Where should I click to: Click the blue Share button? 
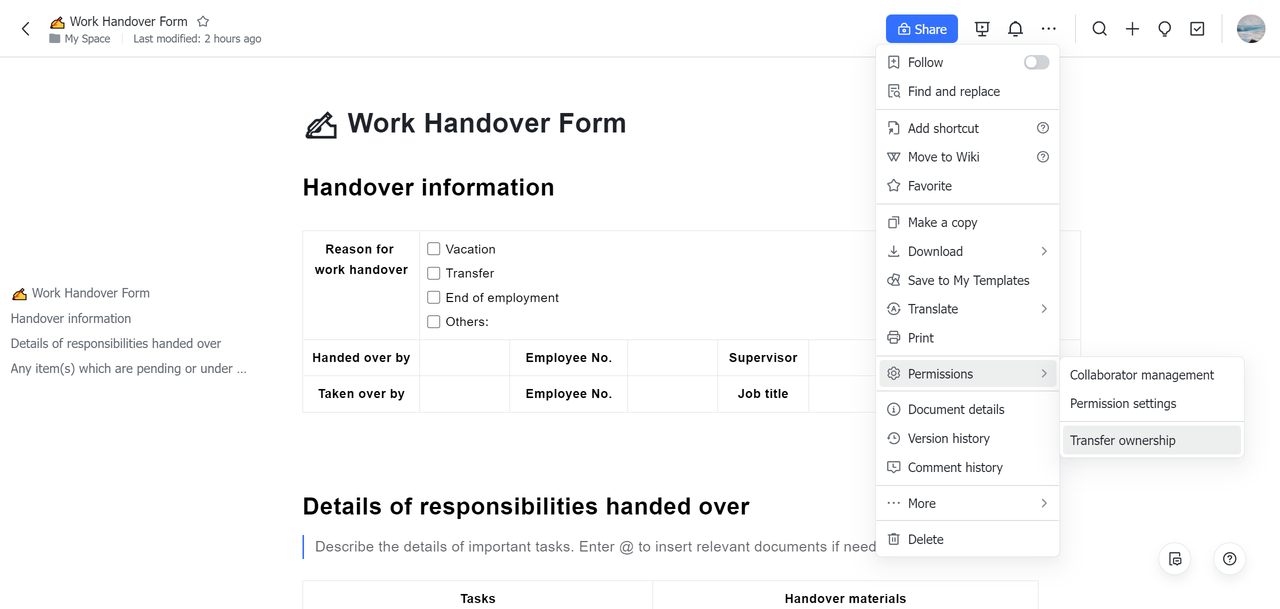pos(921,29)
